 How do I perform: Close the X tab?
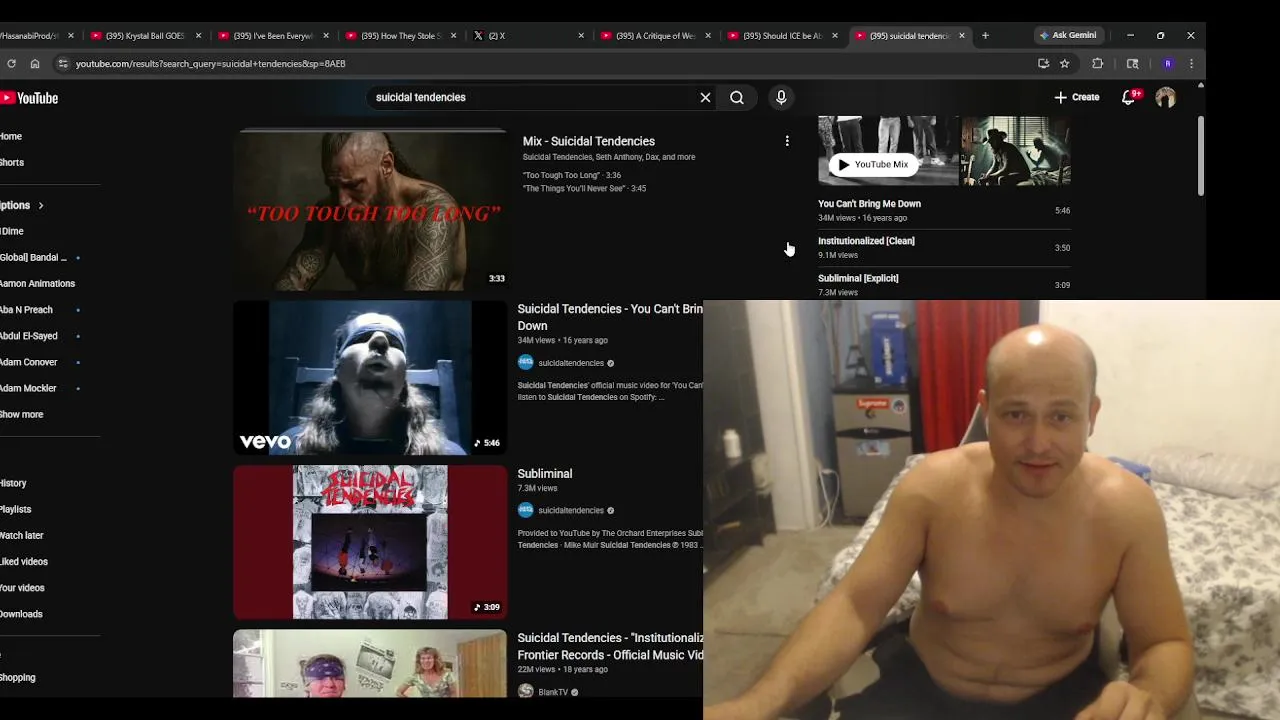click(x=581, y=35)
